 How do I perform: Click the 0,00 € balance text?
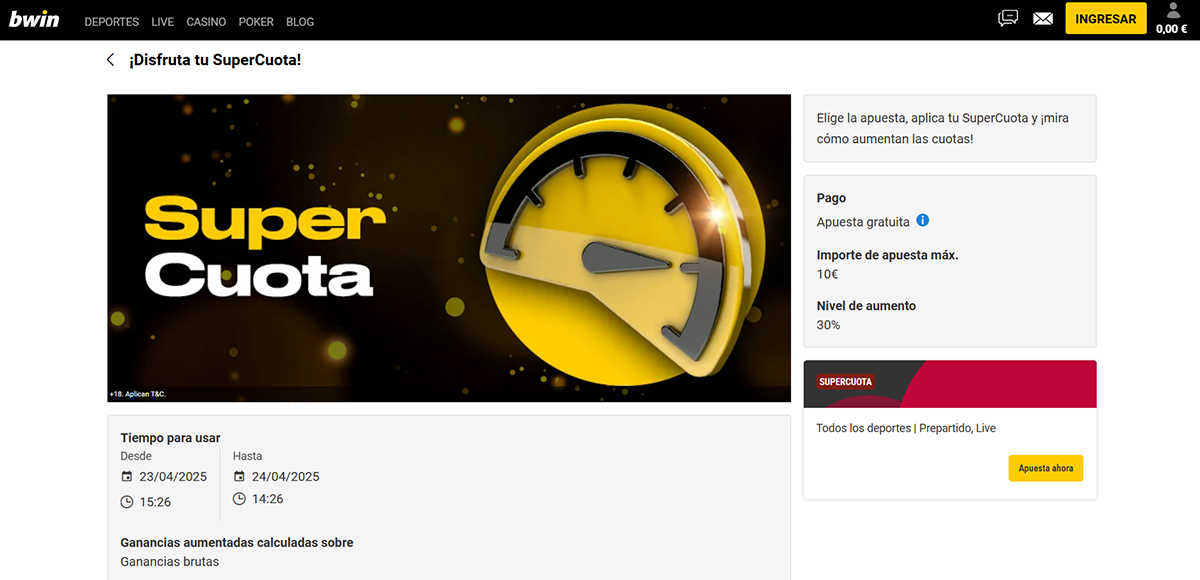point(1171,29)
